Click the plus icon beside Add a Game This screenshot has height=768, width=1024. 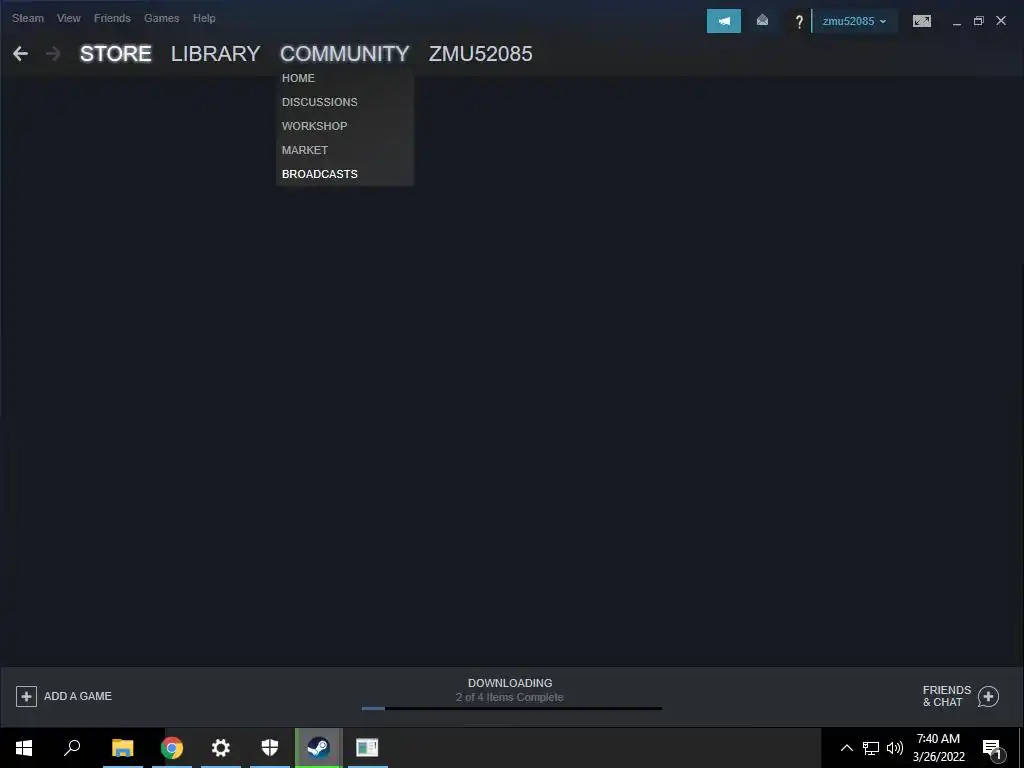point(26,696)
